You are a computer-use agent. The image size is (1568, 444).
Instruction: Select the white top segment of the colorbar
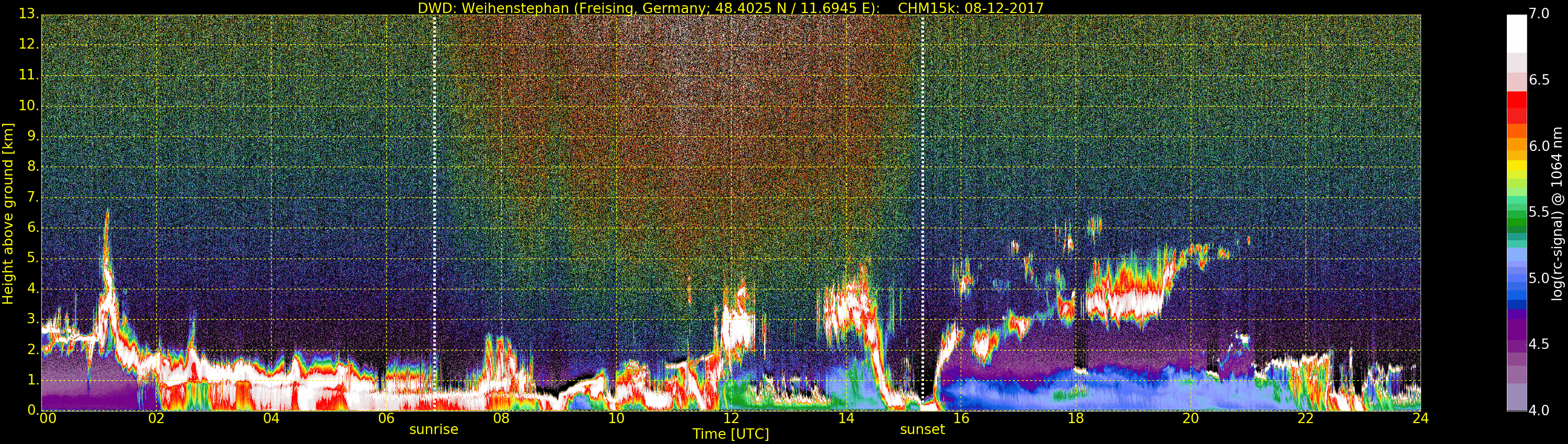pos(1516,33)
